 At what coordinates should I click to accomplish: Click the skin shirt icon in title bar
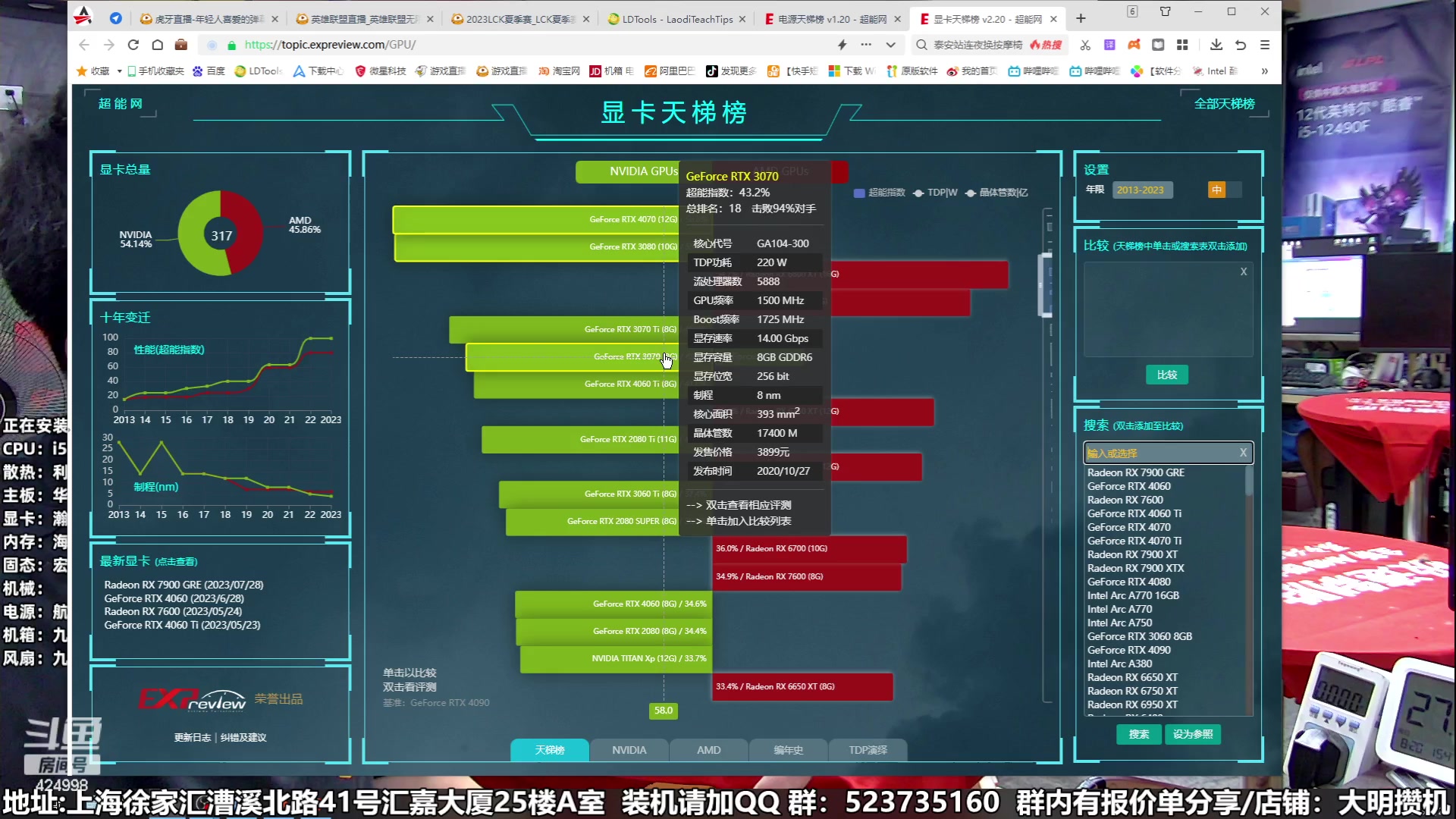tap(1166, 11)
